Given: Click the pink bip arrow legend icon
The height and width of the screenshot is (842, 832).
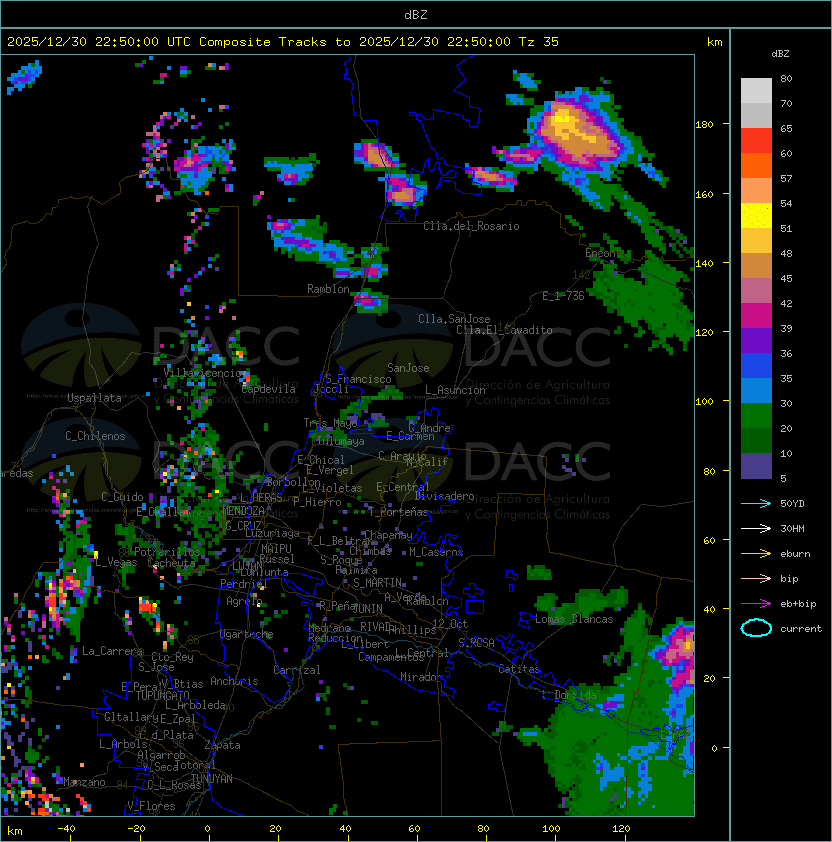Looking at the screenshot, I should pyautogui.click(x=756, y=579).
